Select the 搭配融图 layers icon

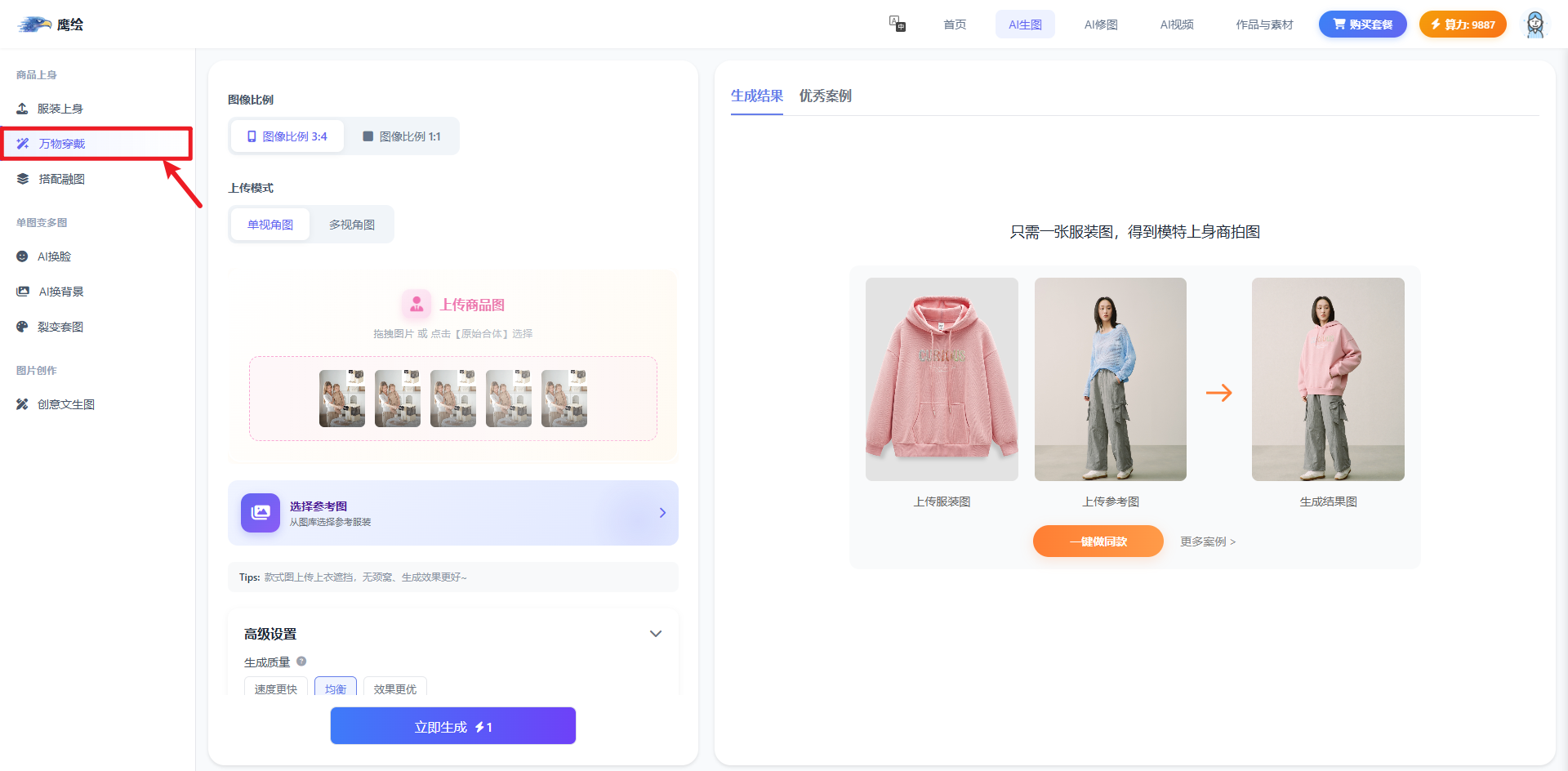[x=23, y=179]
